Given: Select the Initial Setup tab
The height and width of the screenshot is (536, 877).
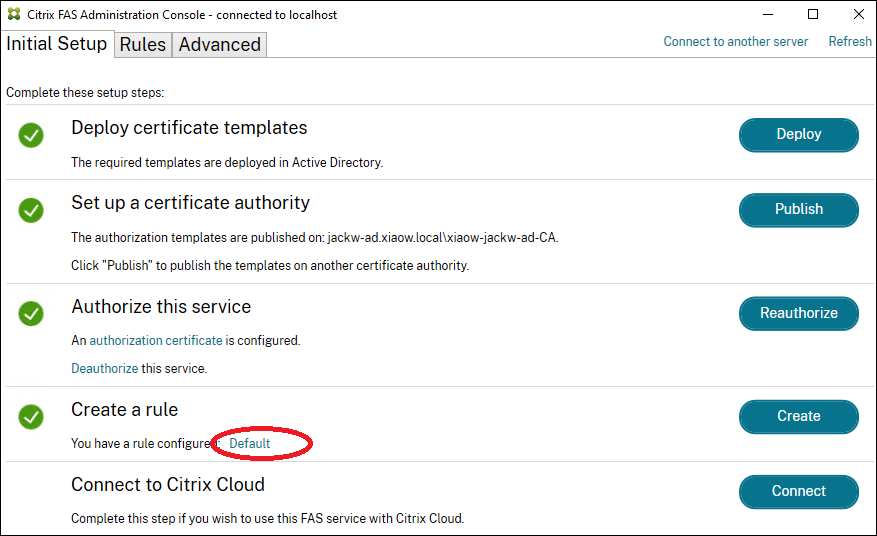Looking at the screenshot, I should 57,44.
